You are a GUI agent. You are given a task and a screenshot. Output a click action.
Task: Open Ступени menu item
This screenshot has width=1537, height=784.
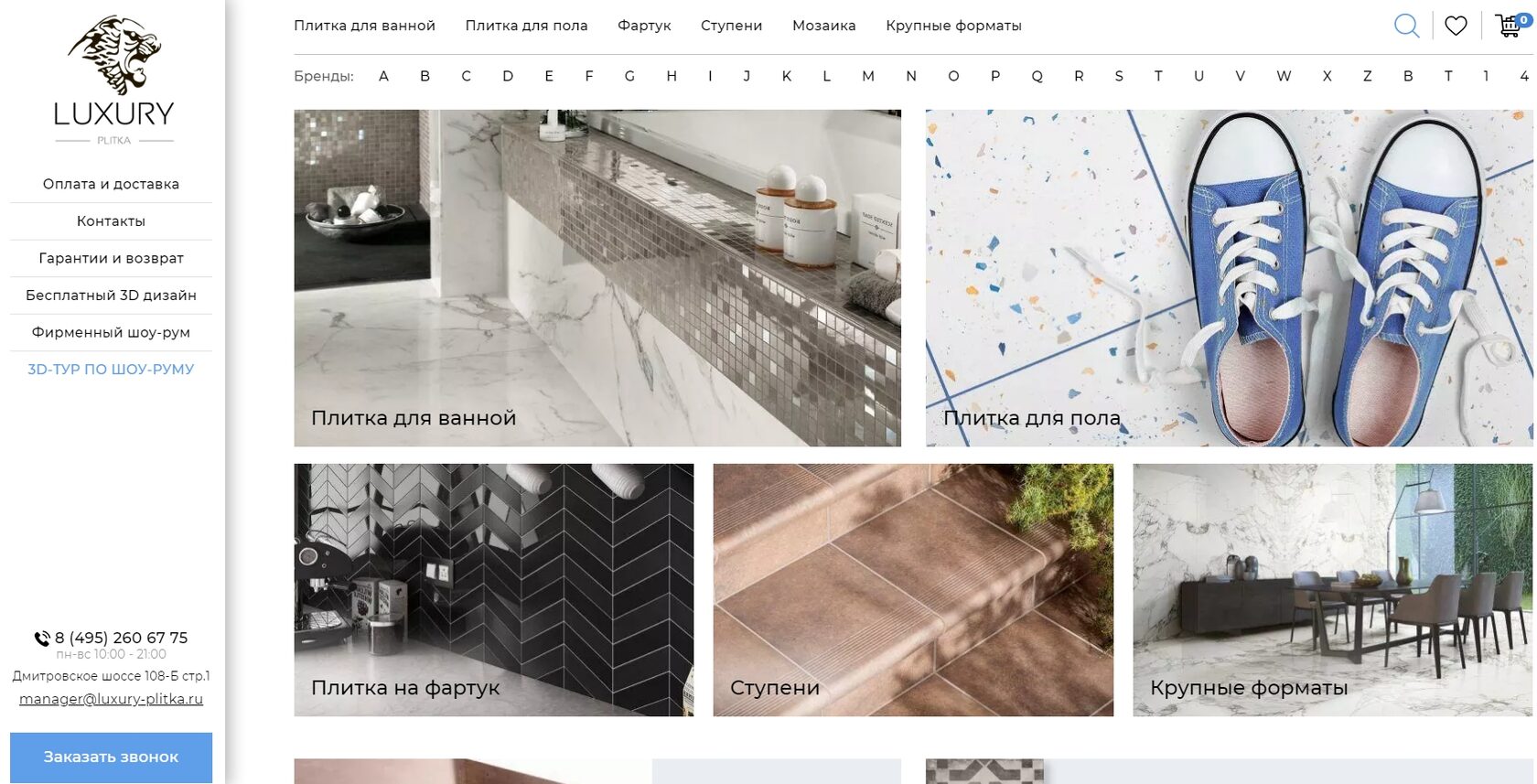click(731, 26)
